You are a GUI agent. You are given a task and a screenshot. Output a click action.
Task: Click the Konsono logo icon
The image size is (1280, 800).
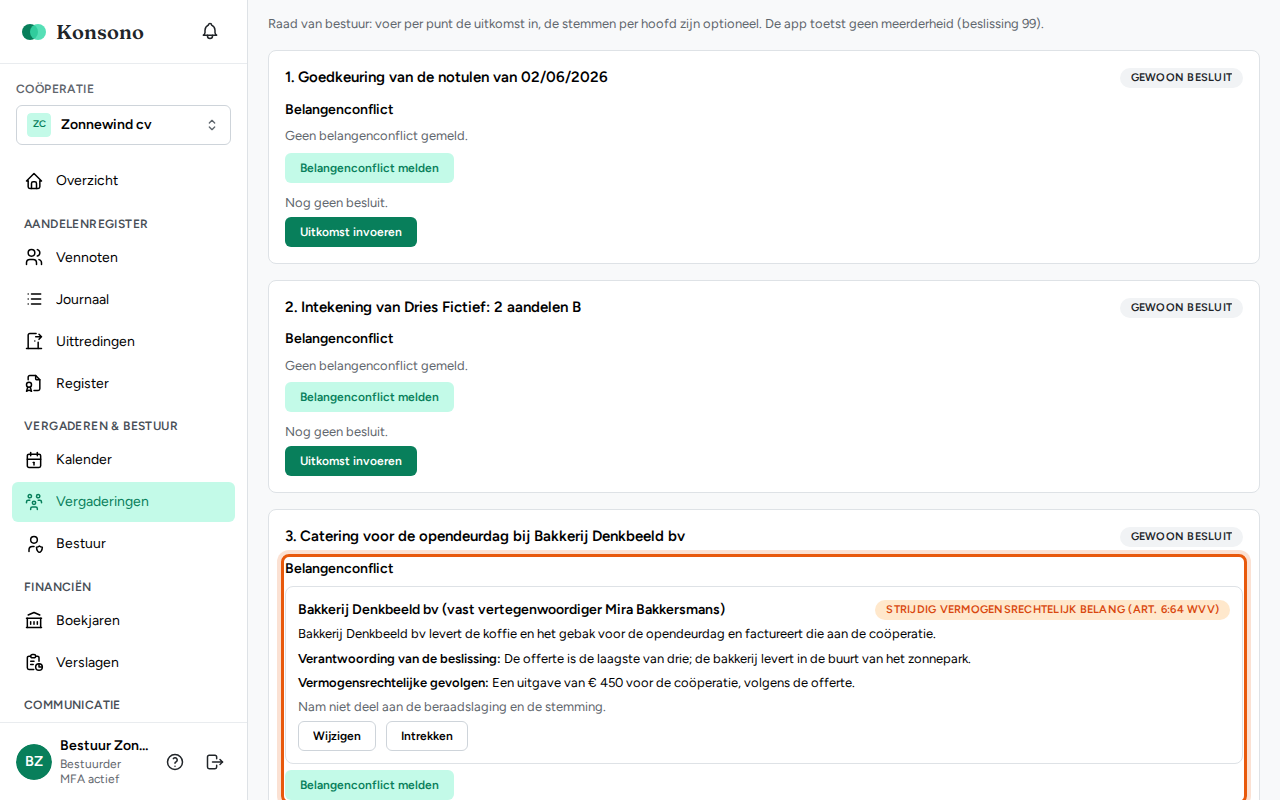tap(34, 32)
